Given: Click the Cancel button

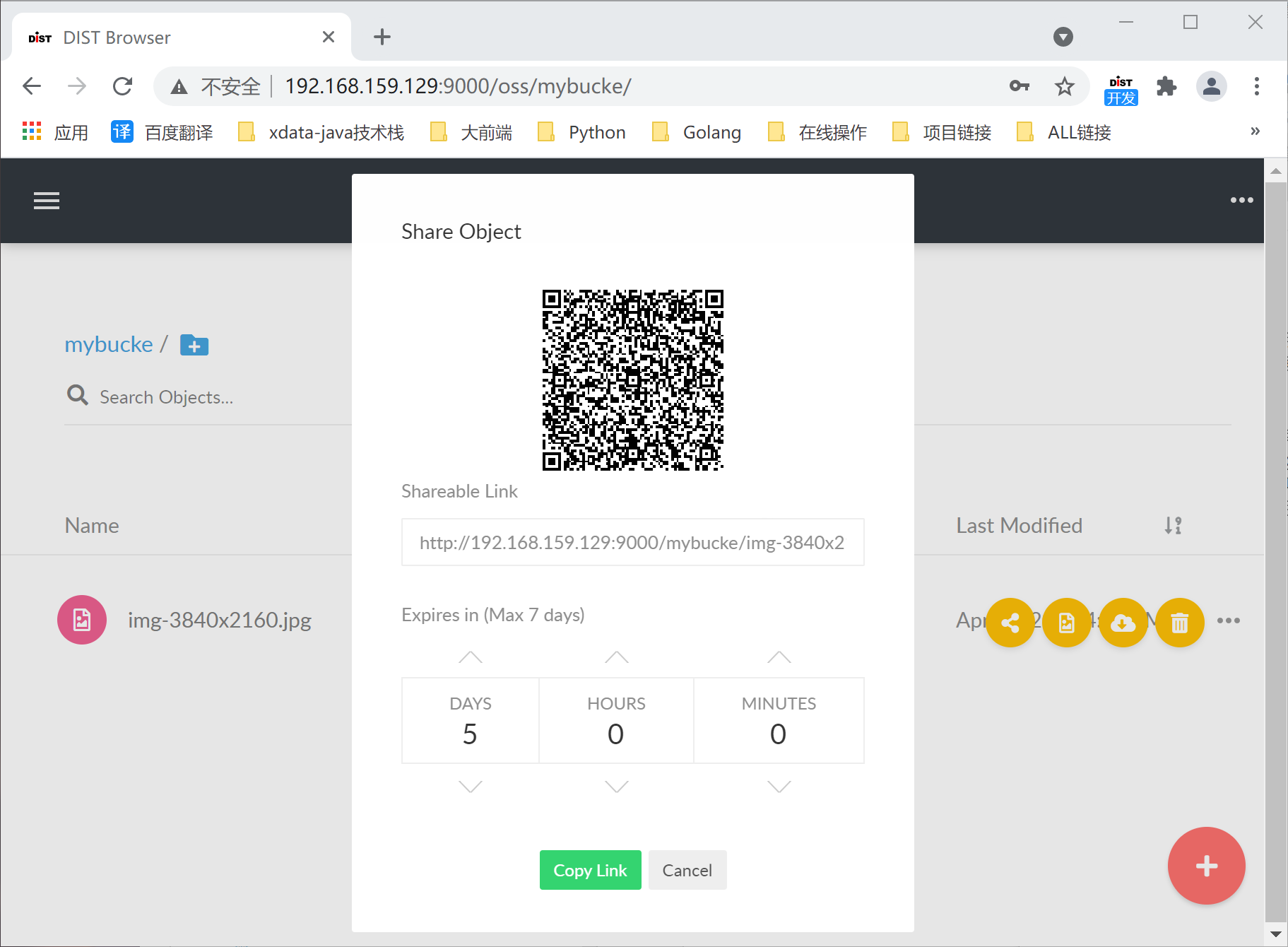Looking at the screenshot, I should (687, 870).
